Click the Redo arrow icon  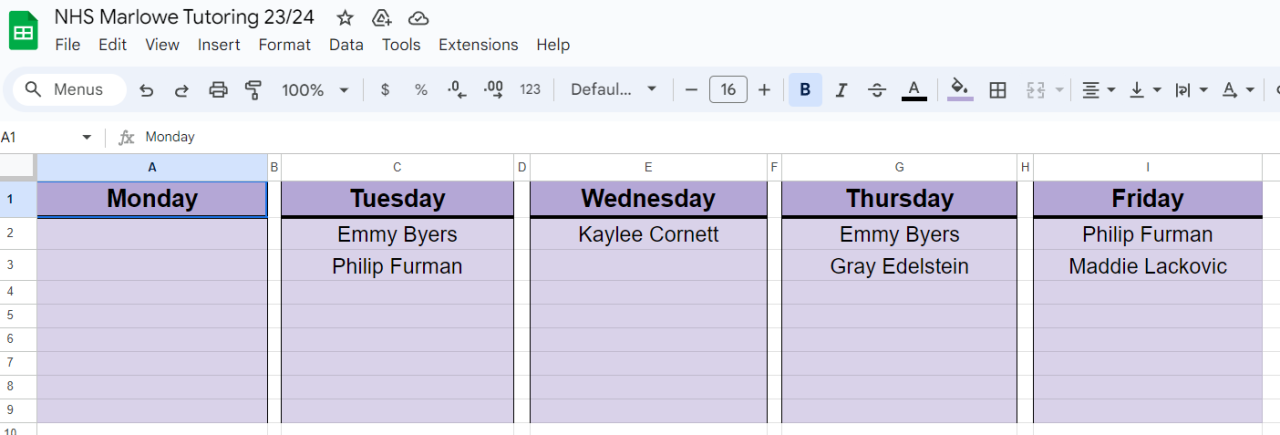(x=182, y=90)
